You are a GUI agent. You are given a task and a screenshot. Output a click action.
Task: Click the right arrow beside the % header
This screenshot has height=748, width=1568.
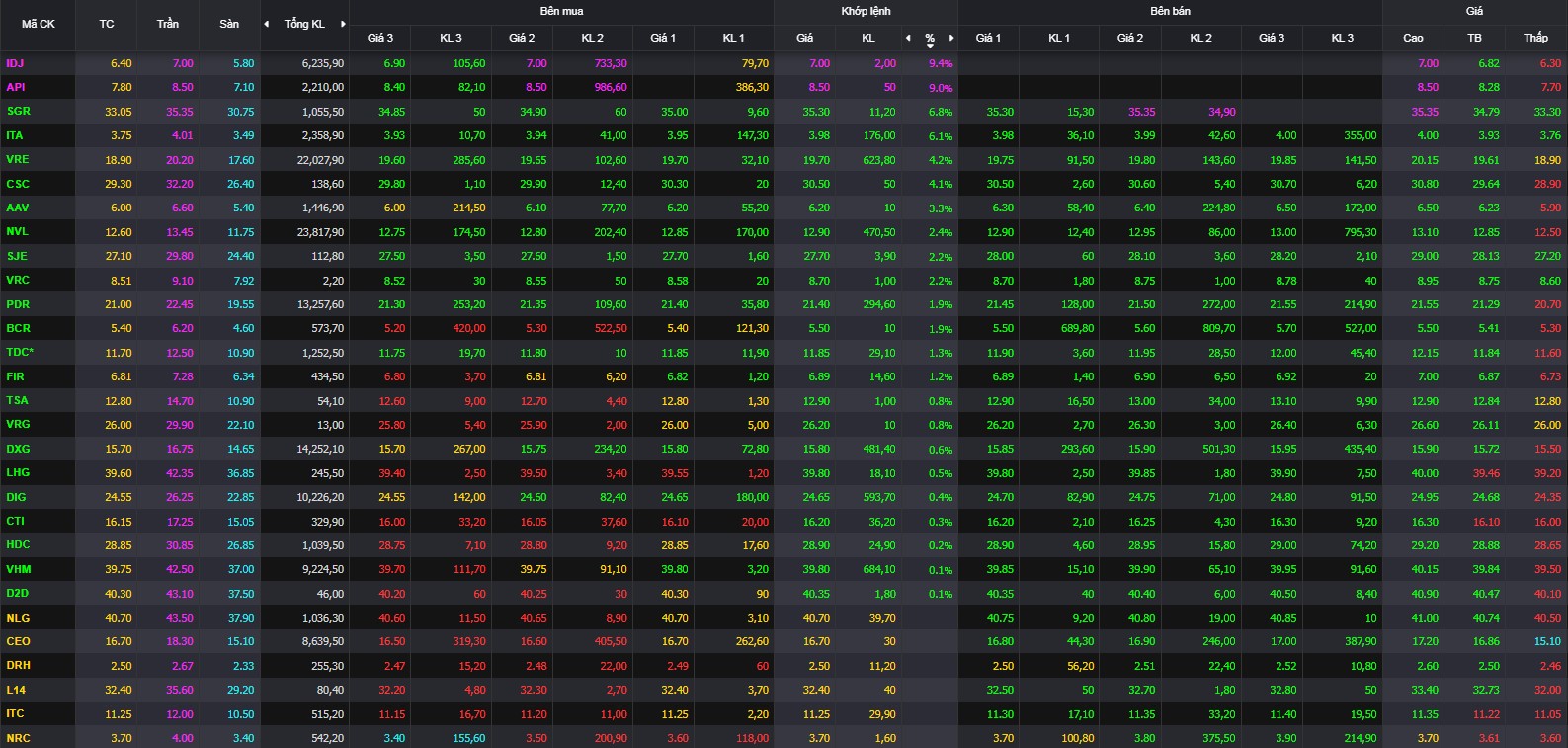coord(951,38)
